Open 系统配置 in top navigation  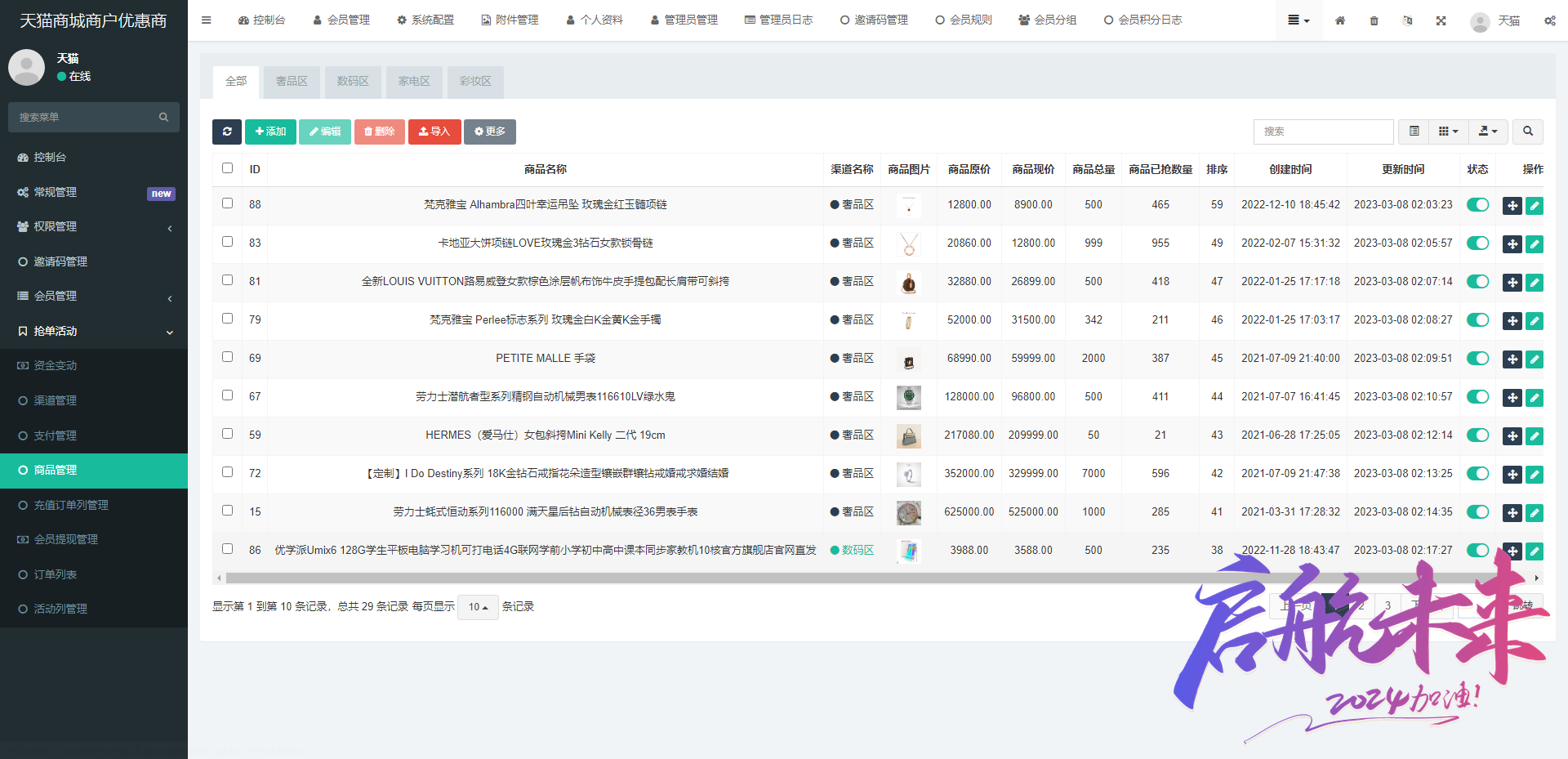[x=425, y=20]
